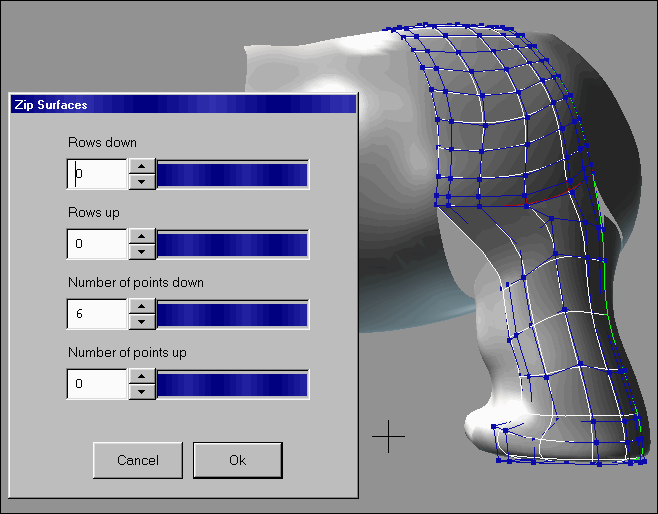The image size is (658, 514).
Task: Increase the Rows up value
Action: [x=143, y=237]
